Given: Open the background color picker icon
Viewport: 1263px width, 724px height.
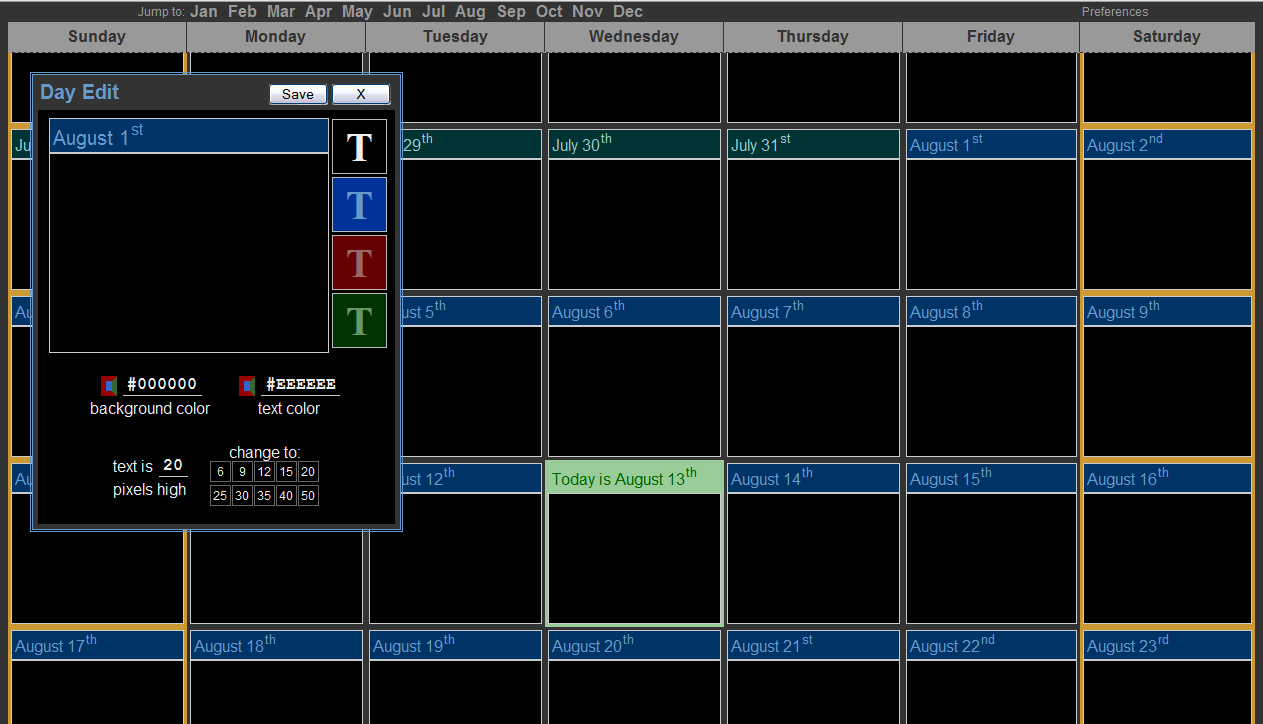Looking at the screenshot, I should (109, 385).
